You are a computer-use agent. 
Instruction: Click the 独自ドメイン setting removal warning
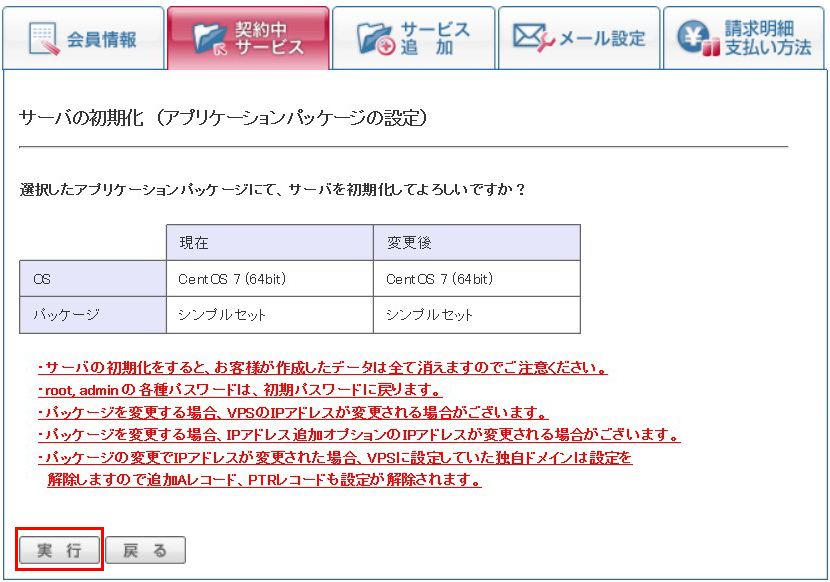pos(335,457)
